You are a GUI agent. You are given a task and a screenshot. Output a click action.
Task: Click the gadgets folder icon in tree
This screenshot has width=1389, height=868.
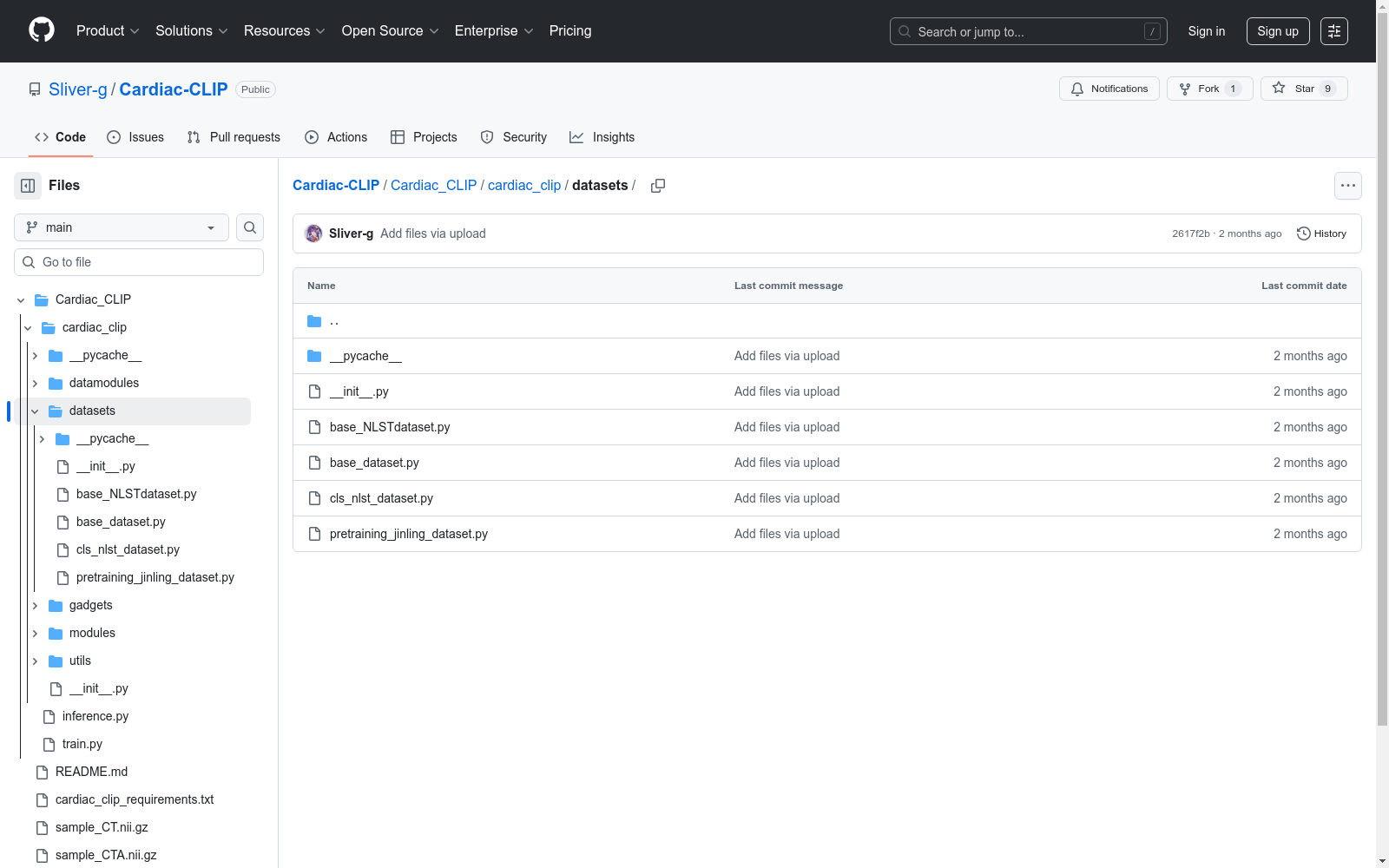click(56, 605)
